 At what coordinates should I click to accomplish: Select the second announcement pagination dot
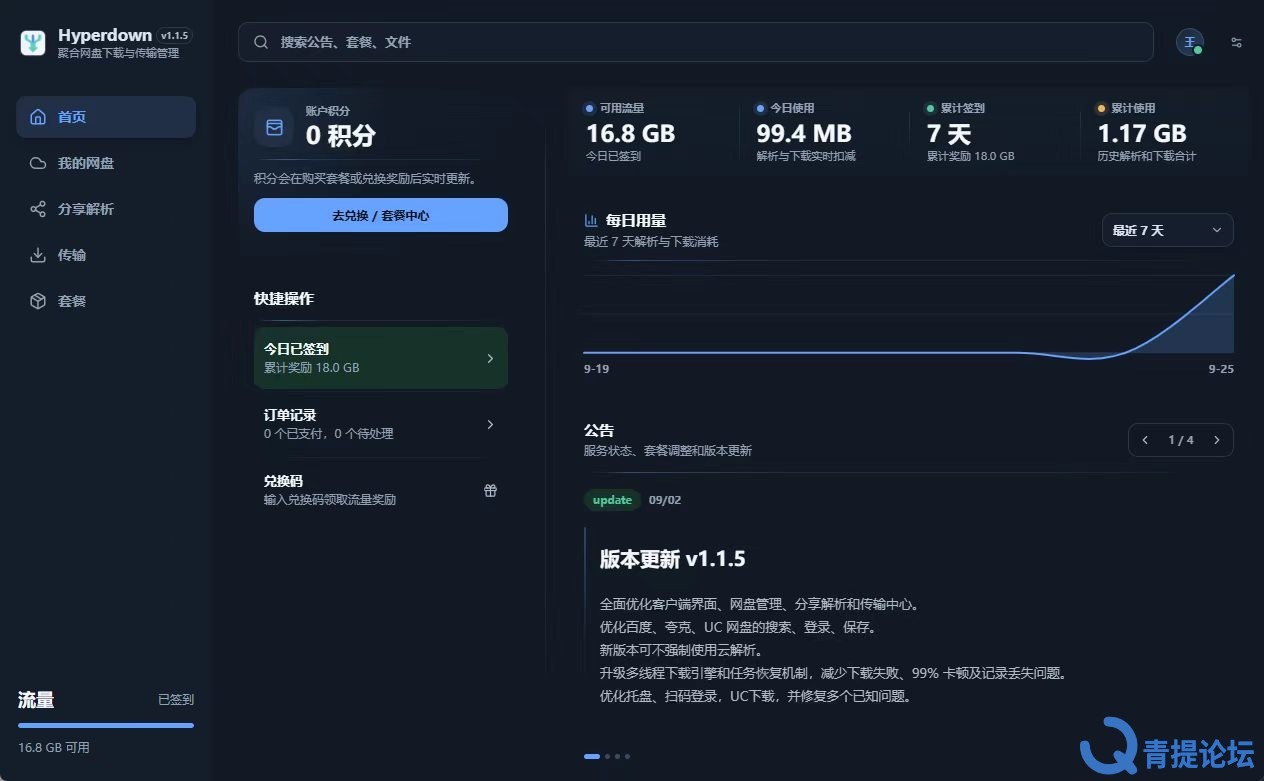(x=607, y=756)
